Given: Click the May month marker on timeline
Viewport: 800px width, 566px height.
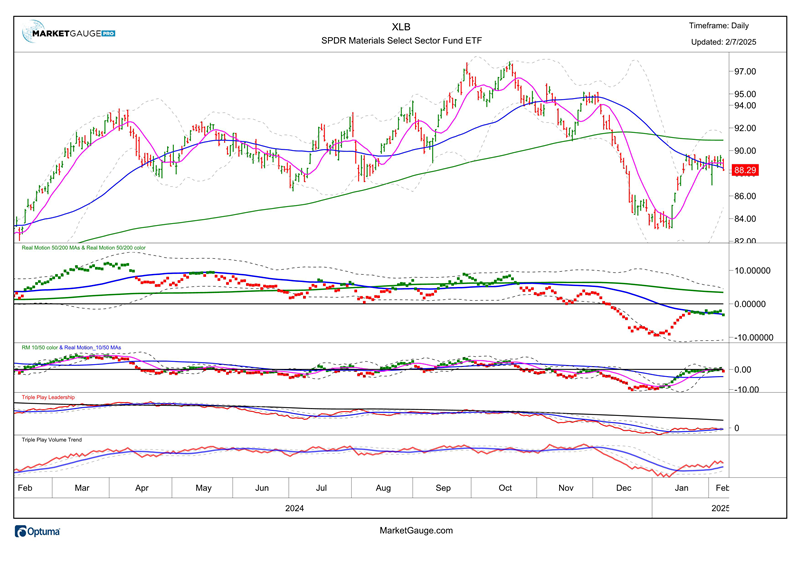Looking at the screenshot, I should (203, 487).
